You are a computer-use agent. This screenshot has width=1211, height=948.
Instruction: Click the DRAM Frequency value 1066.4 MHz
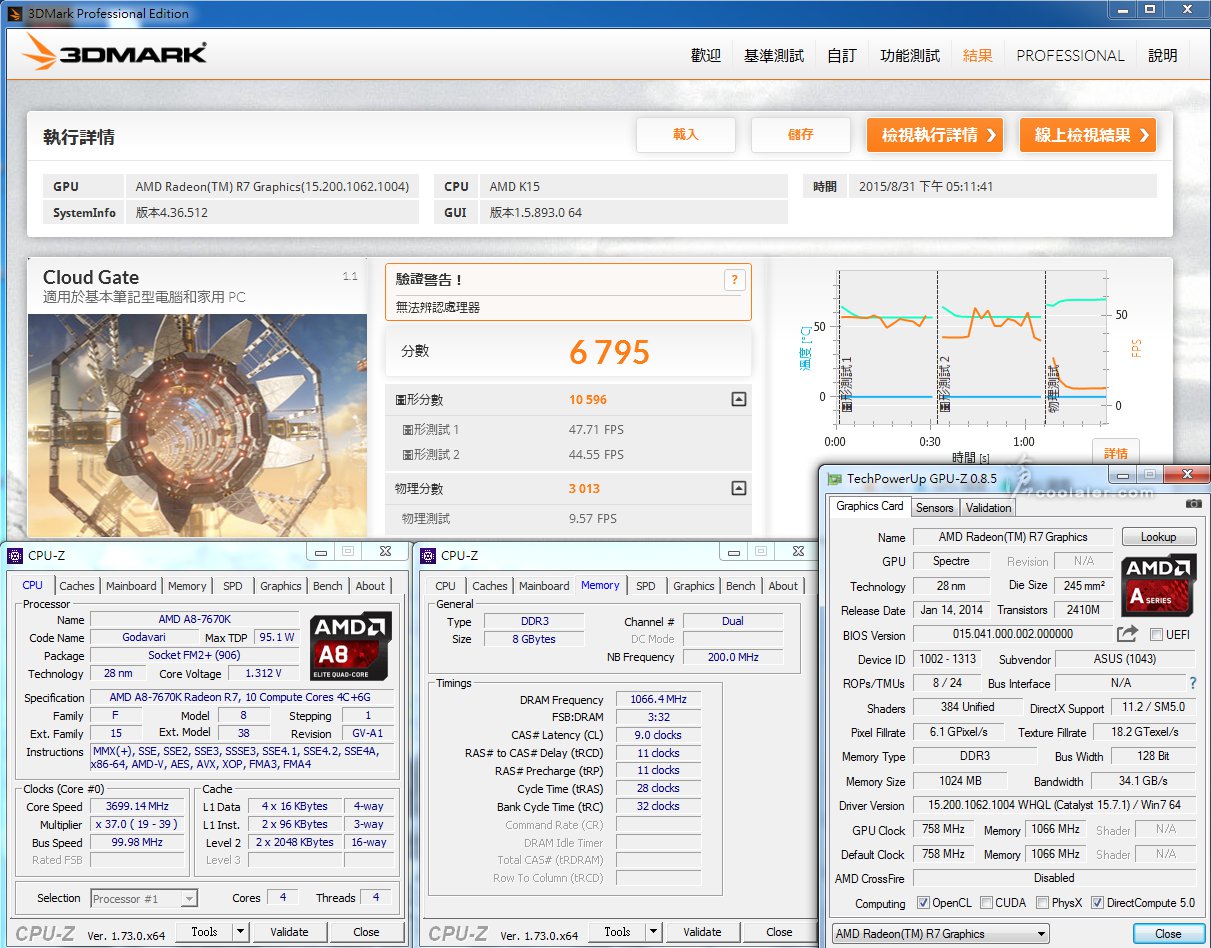click(659, 700)
